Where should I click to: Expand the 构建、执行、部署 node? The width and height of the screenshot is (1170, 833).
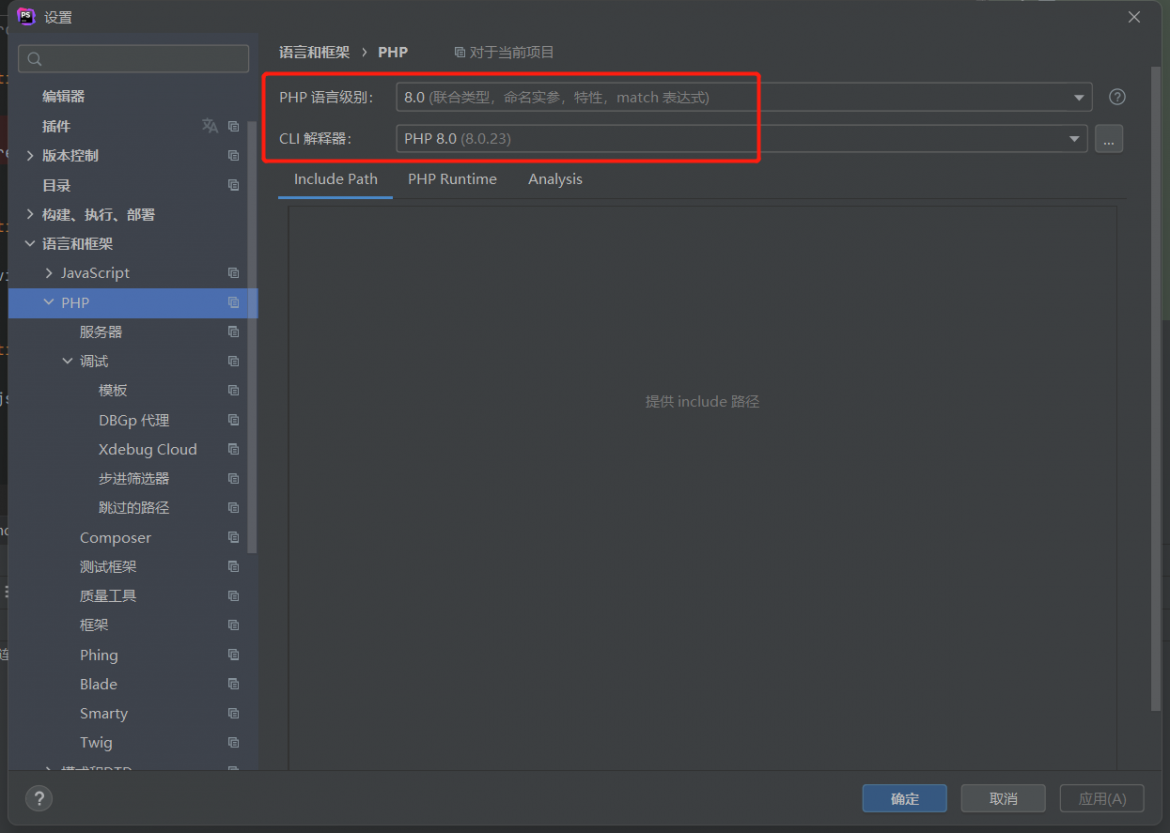pos(30,214)
